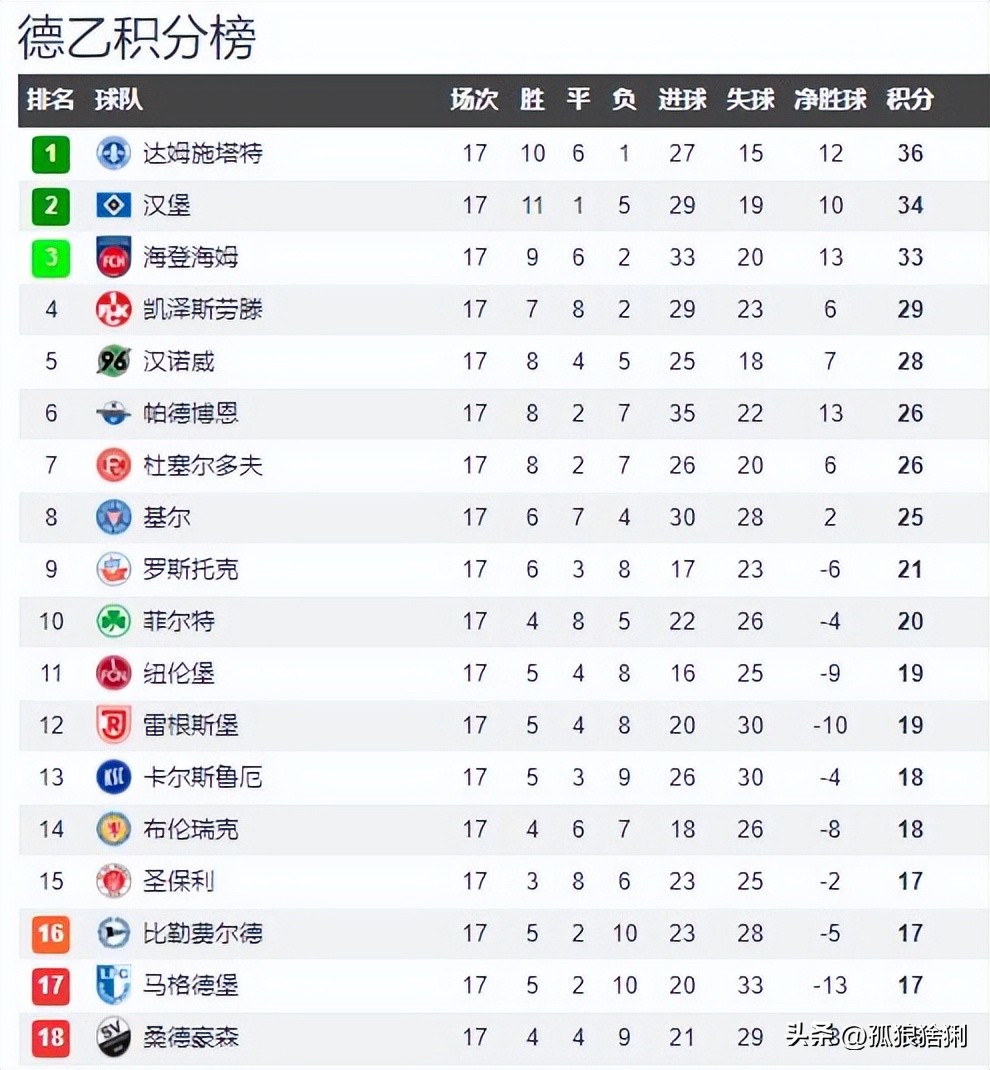
Task: Click the 马格德堡 team crest
Action: click(x=113, y=985)
